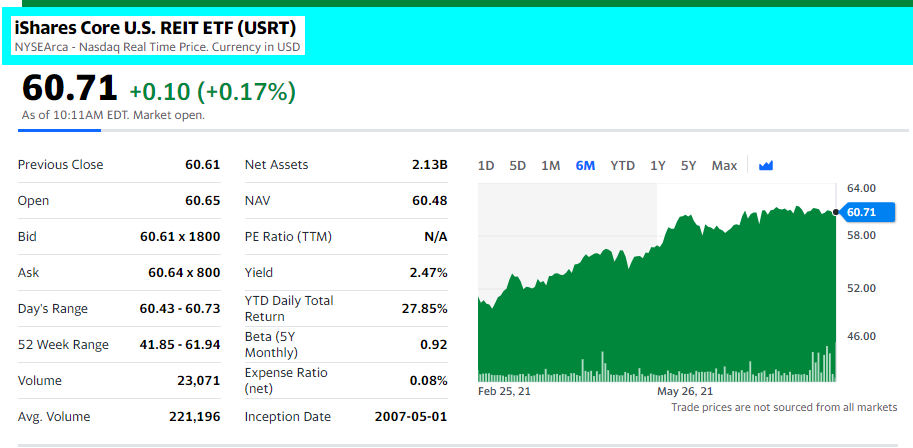Select the 5D chart range

517,165
